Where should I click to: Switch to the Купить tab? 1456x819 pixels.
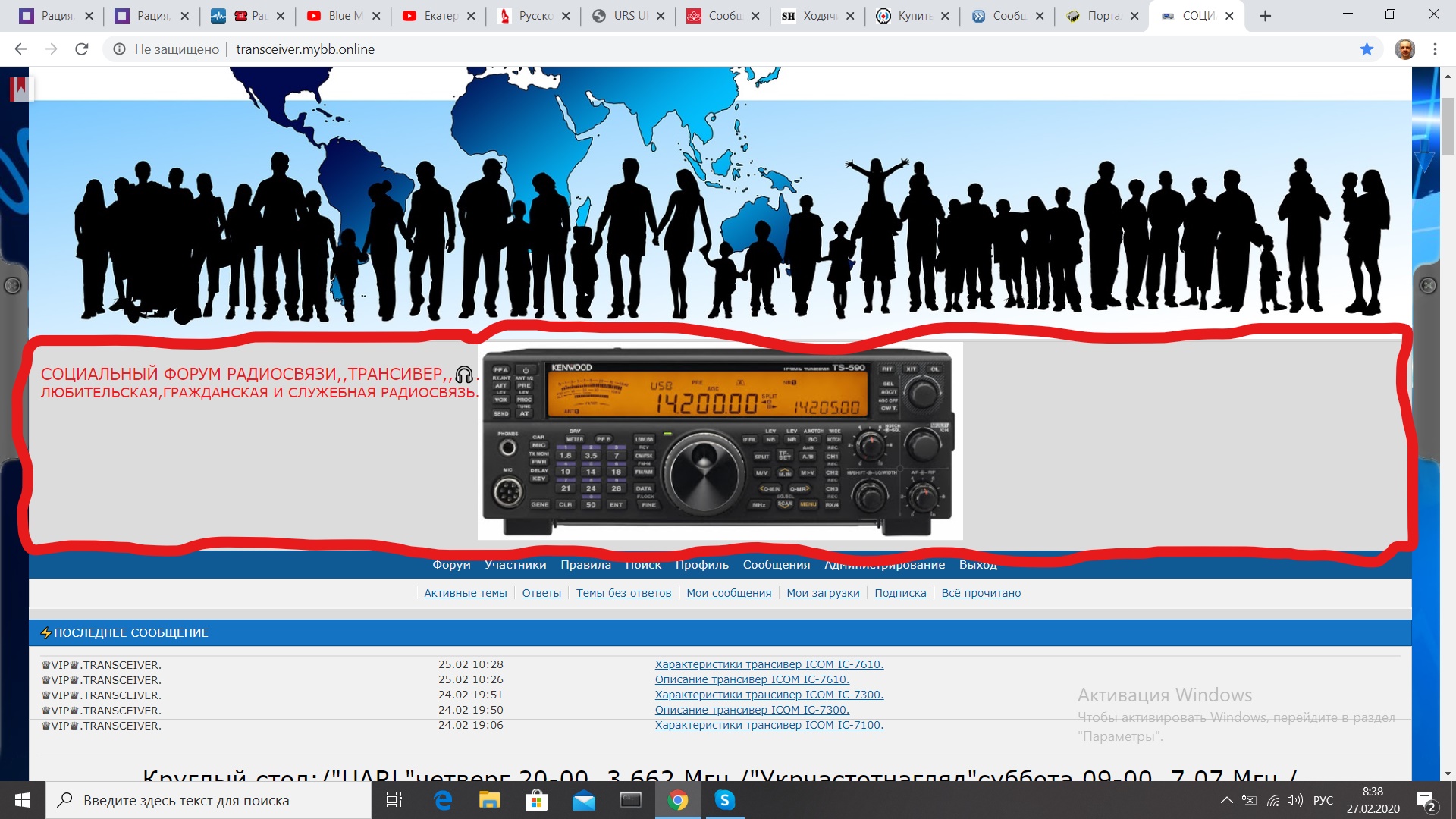tap(914, 16)
